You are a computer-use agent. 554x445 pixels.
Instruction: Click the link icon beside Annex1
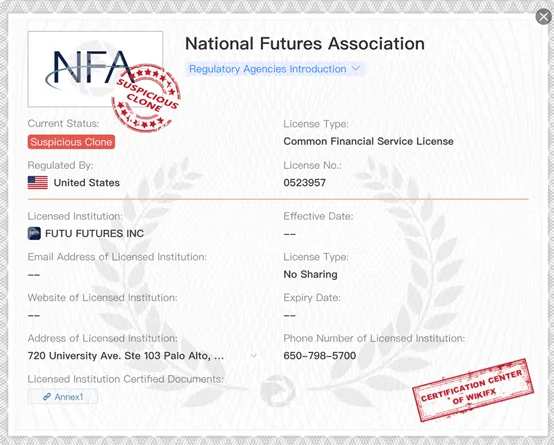click(x=47, y=397)
